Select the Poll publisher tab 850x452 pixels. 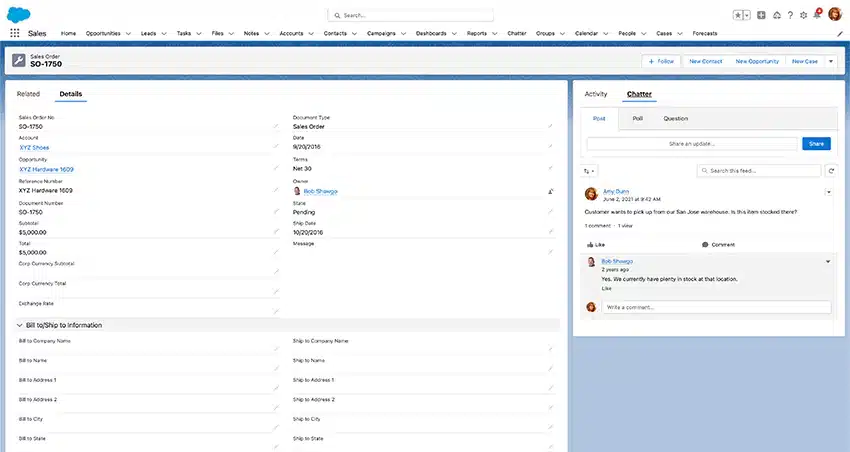[638, 118]
